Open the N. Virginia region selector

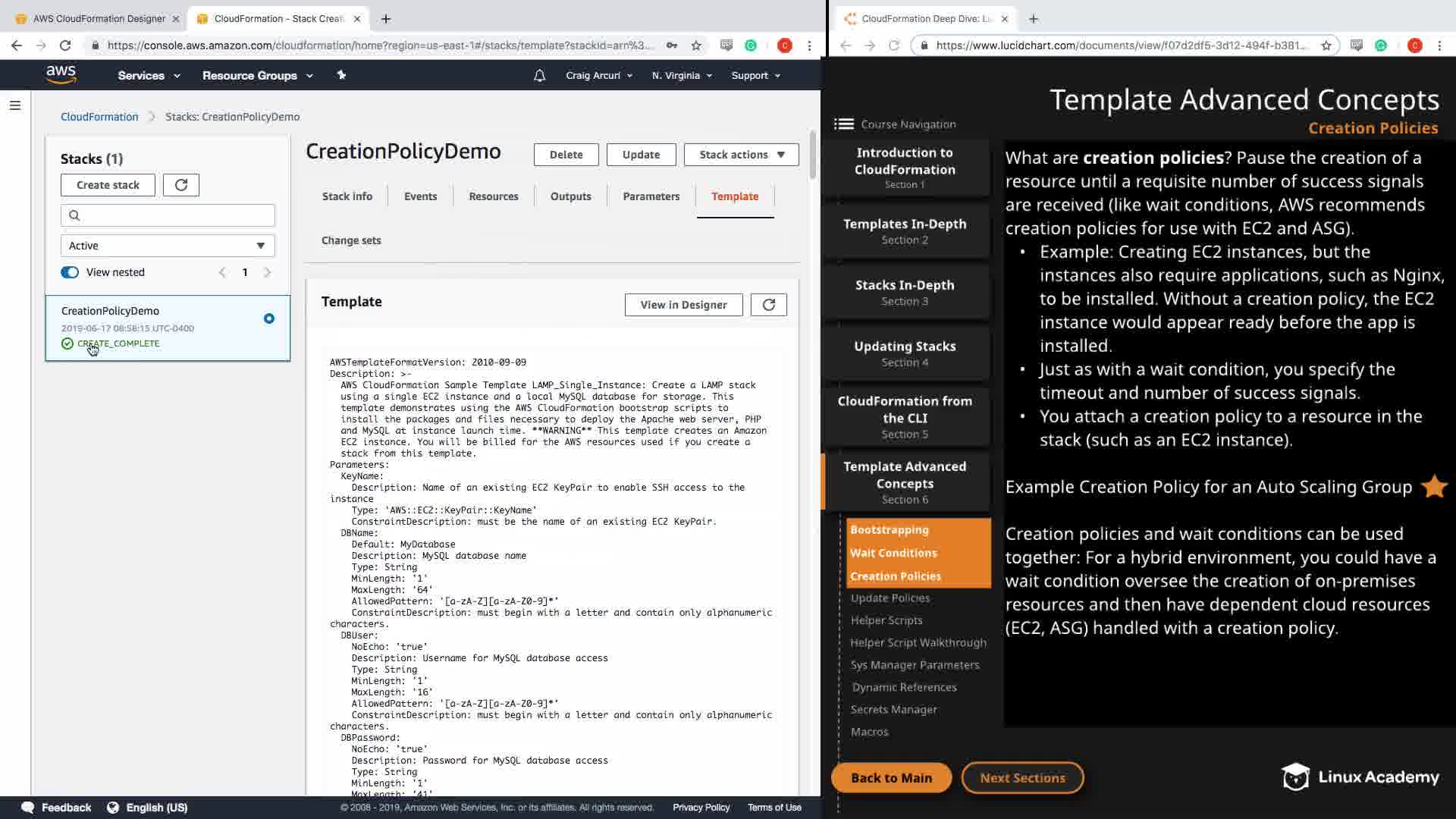pos(682,76)
